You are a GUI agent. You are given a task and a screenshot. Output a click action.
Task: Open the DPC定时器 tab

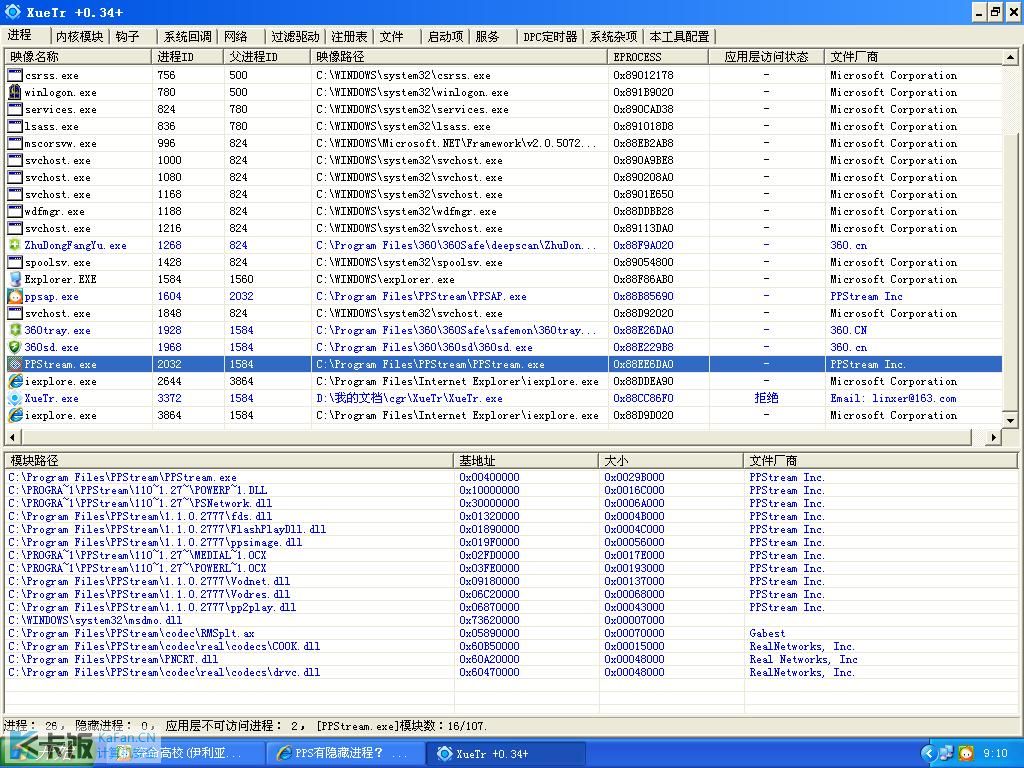(551, 37)
